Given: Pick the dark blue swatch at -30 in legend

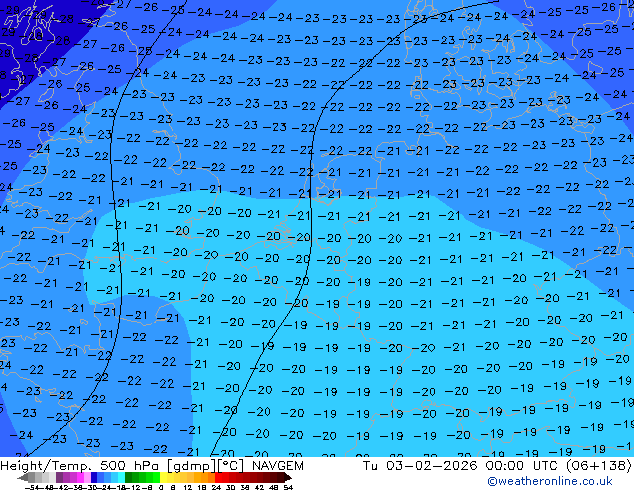Looking at the screenshot, I should [94, 477].
